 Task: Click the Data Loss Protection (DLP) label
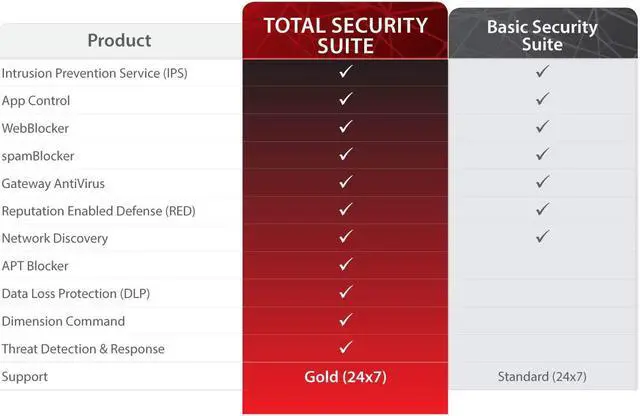(x=77, y=294)
